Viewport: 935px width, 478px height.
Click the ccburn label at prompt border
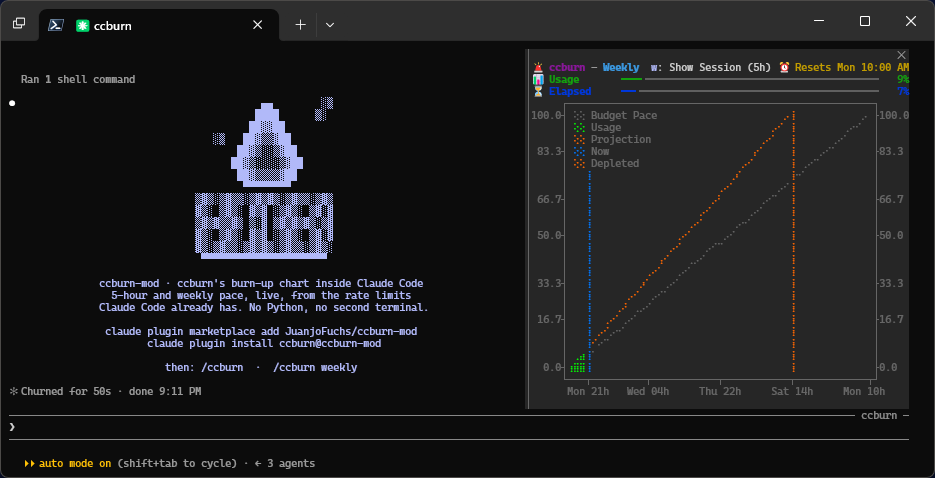point(879,415)
